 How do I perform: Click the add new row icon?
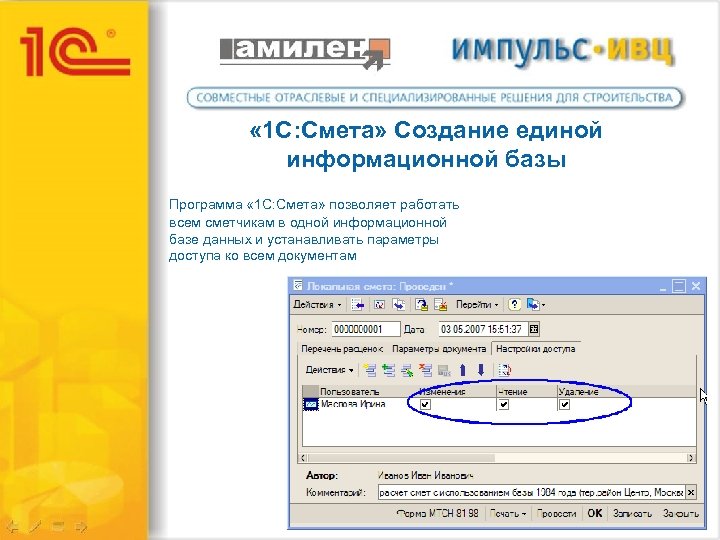(x=370, y=370)
